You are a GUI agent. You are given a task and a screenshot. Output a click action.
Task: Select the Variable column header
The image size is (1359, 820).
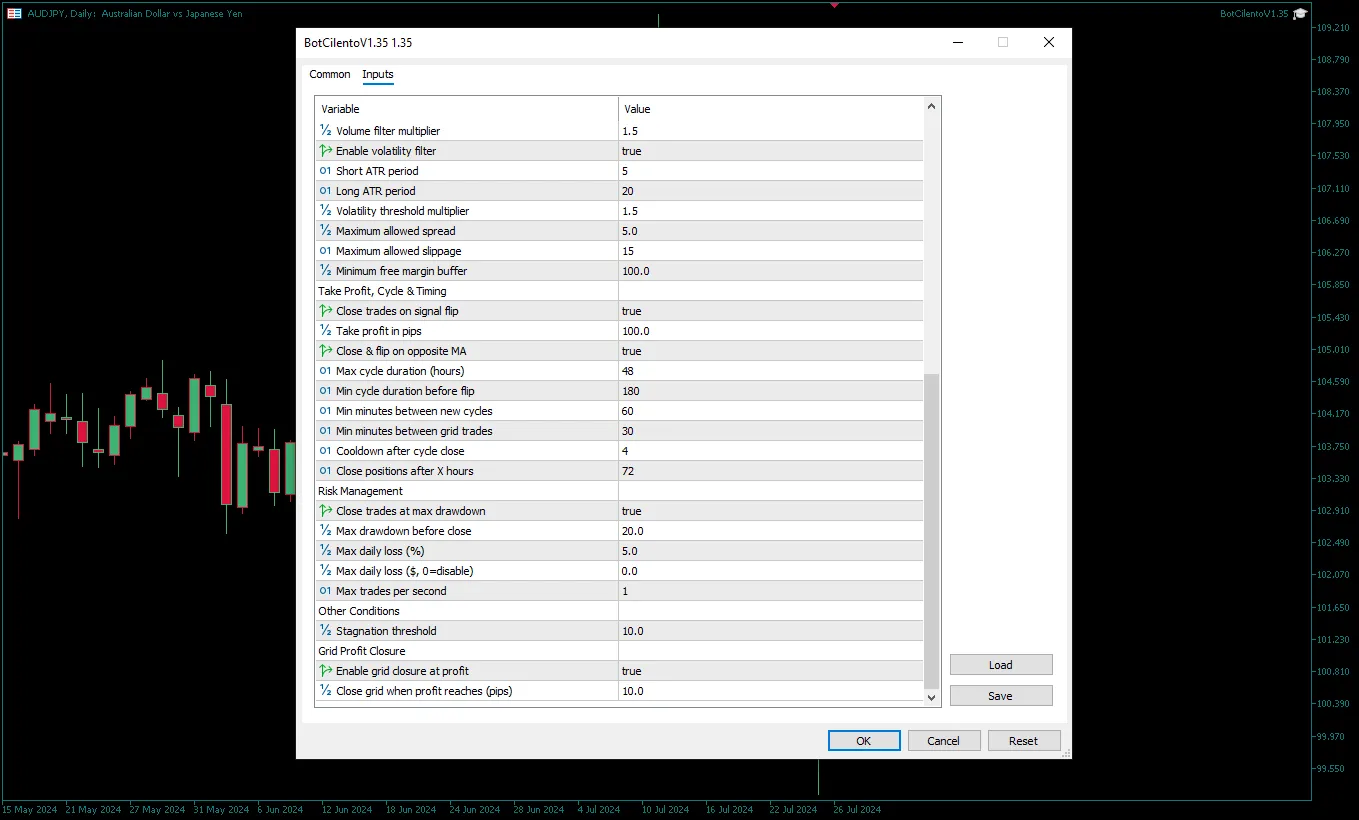pyautogui.click(x=467, y=109)
